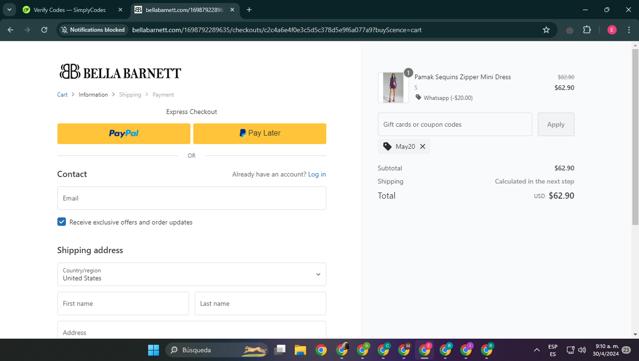Close the bellabarnett.com tab
This screenshot has width=639, height=361.
point(232,10)
